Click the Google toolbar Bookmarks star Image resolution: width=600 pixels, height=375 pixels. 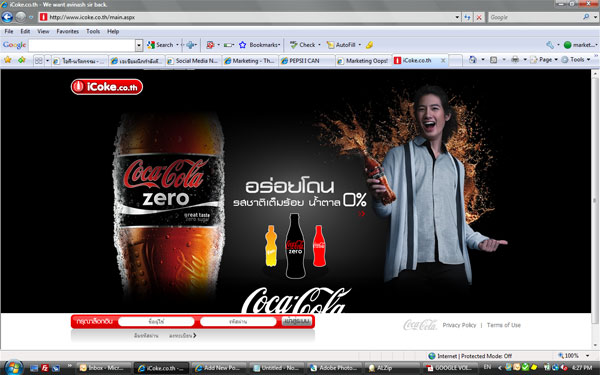point(242,45)
